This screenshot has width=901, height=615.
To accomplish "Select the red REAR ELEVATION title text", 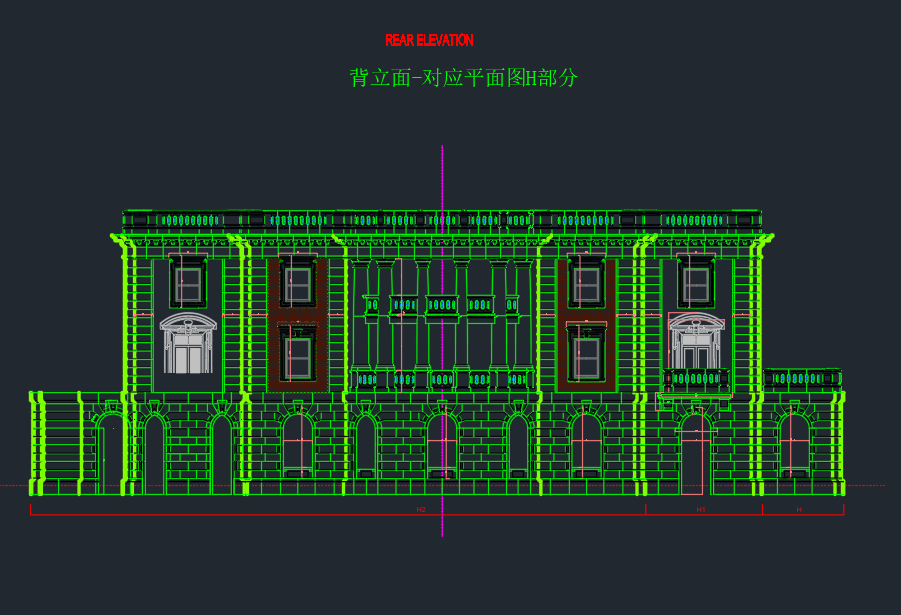I will (429, 40).
